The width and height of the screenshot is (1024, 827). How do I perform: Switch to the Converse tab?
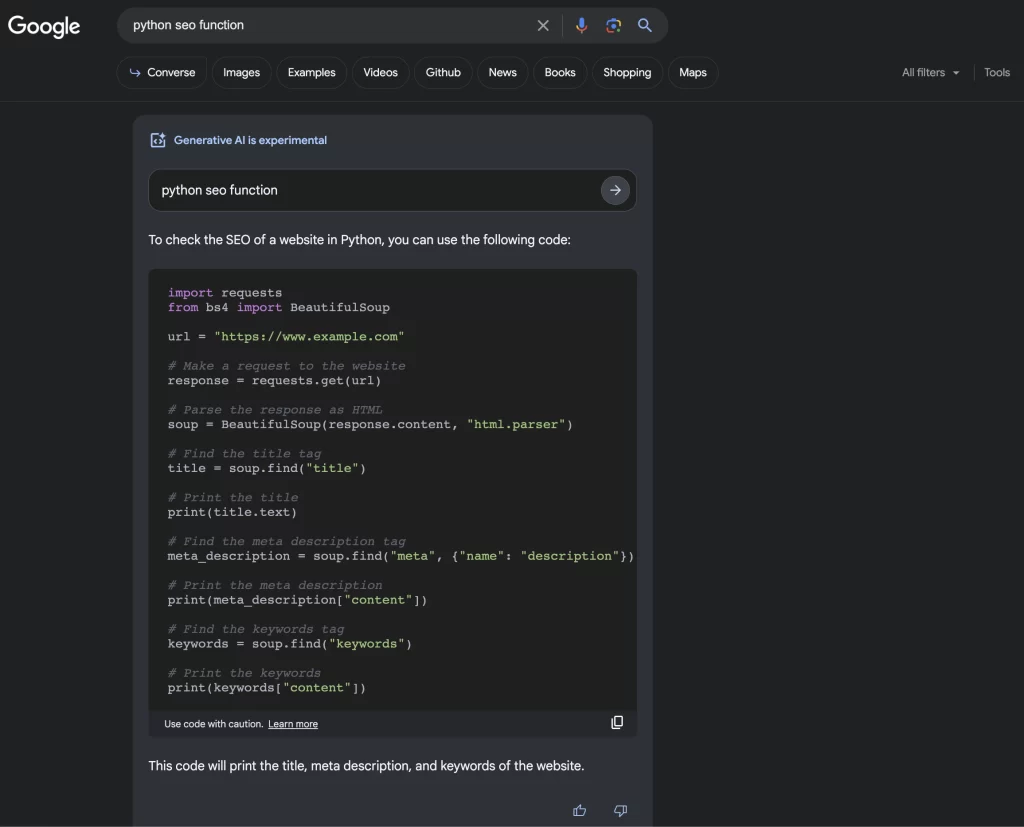pyautogui.click(x=161, y=72)
